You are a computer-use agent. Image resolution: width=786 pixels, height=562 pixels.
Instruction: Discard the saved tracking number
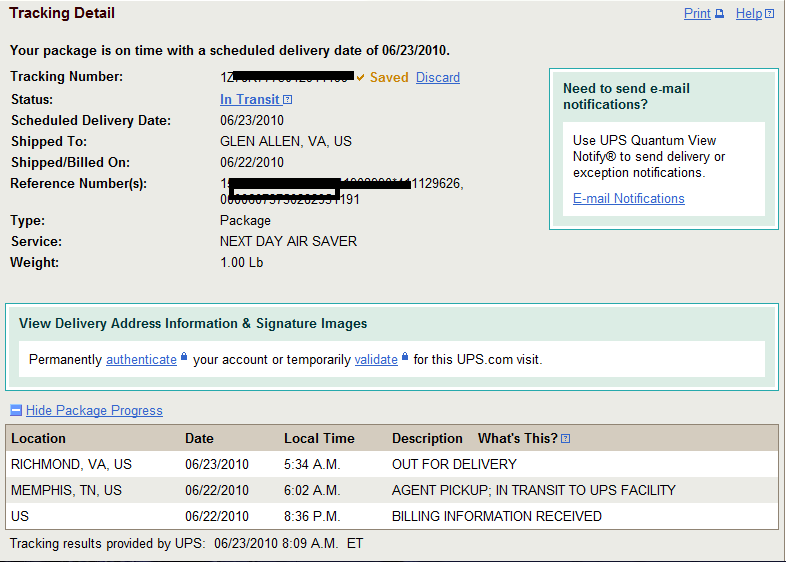point(438,77)
